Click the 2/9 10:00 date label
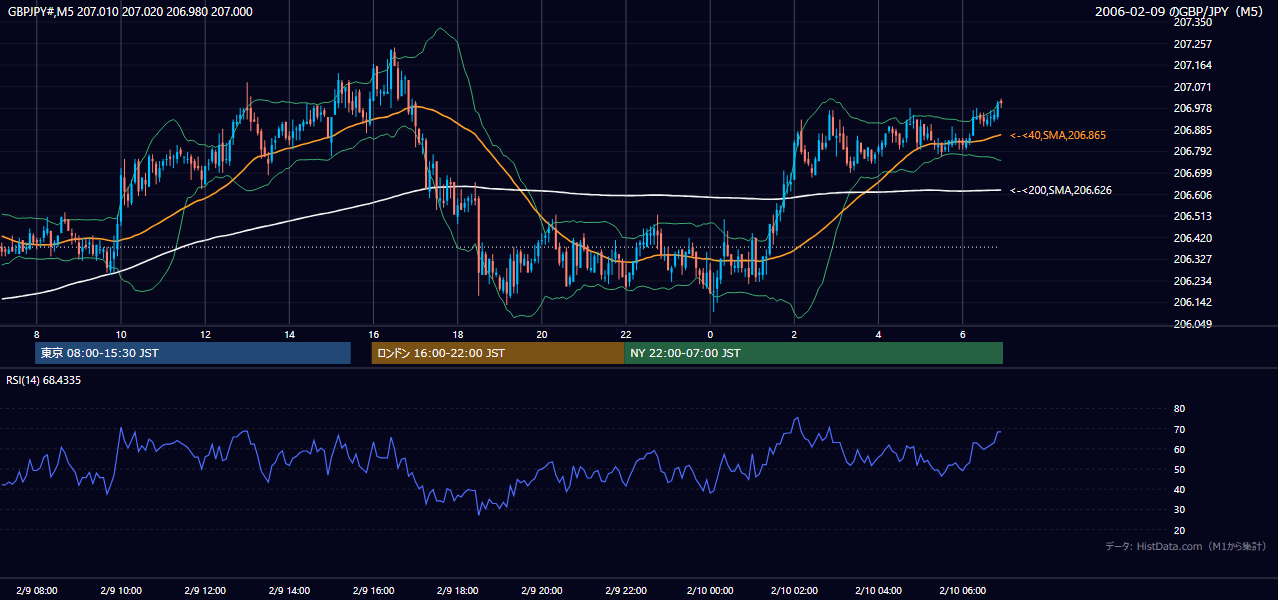The height and width of the screenshot is (600, 1278). point(121,590)
